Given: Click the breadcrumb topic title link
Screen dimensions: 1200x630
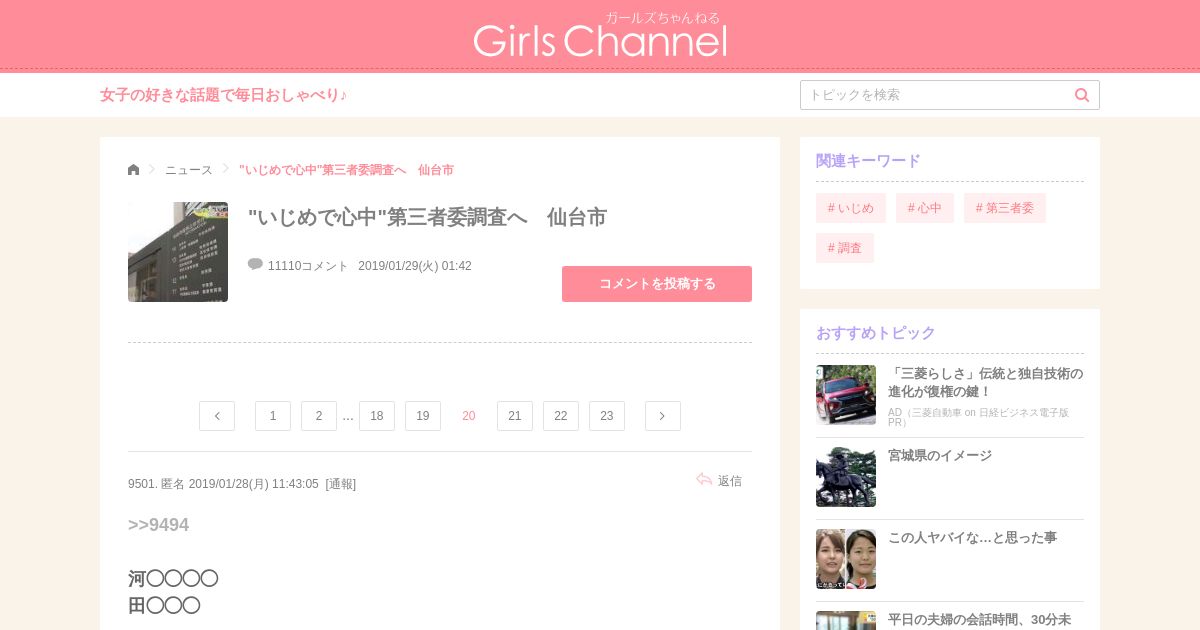Looking at the screenshot, I should [346, 170].
